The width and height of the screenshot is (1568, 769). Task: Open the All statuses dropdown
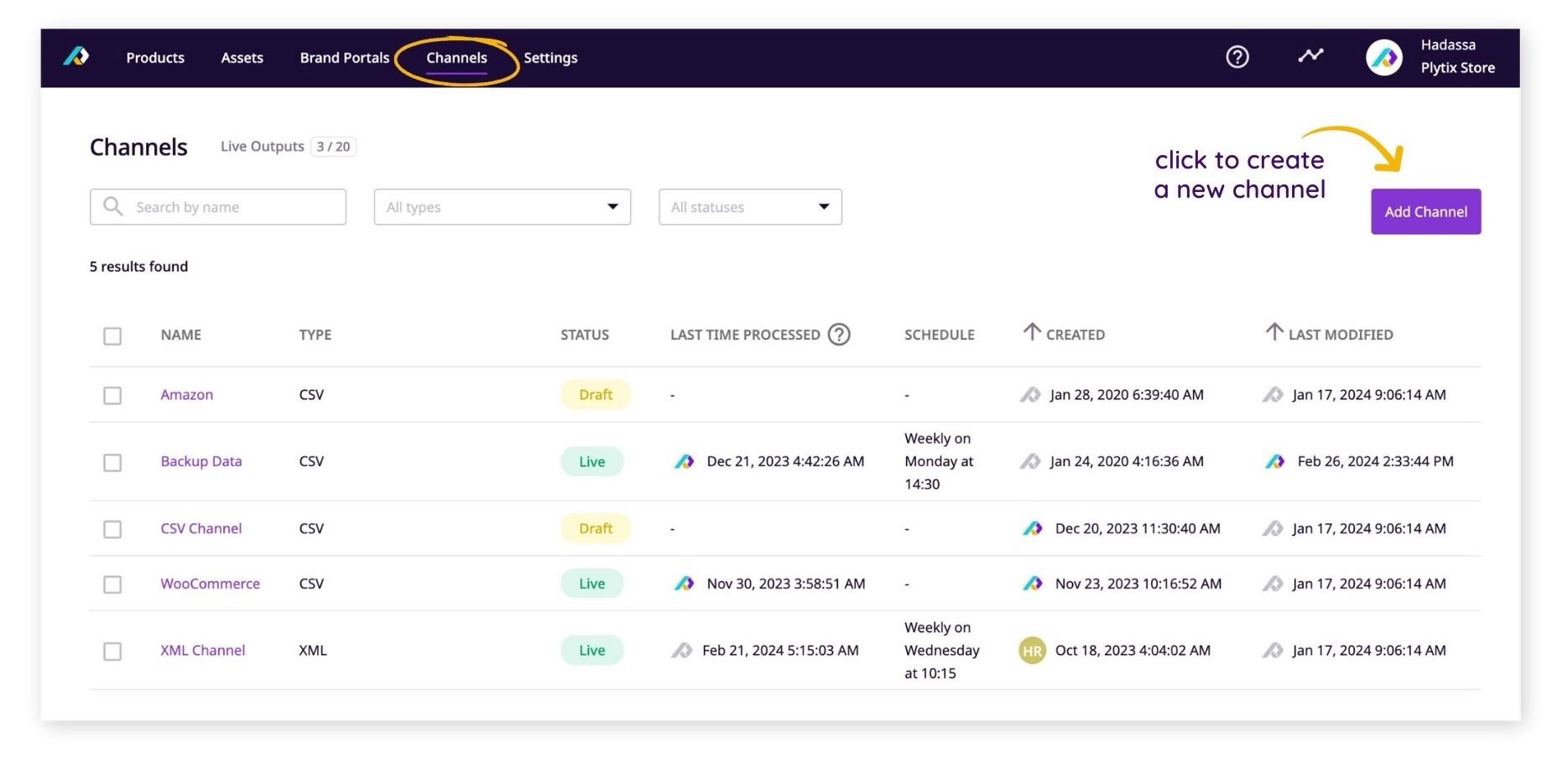pos(749,207)
